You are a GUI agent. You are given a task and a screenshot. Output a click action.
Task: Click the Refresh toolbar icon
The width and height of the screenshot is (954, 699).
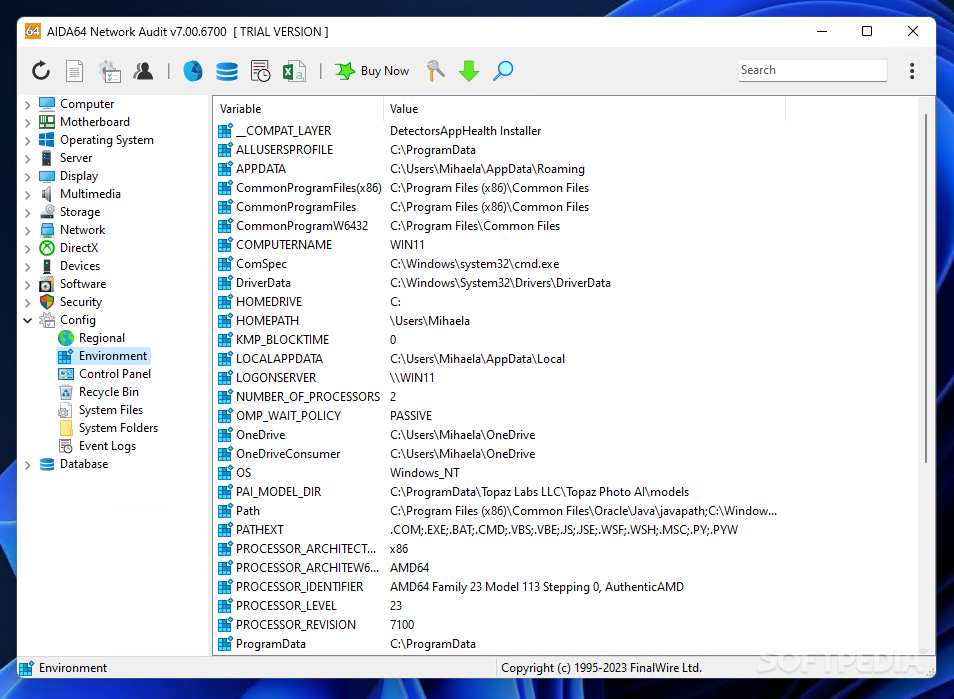(x=41, y=71)
